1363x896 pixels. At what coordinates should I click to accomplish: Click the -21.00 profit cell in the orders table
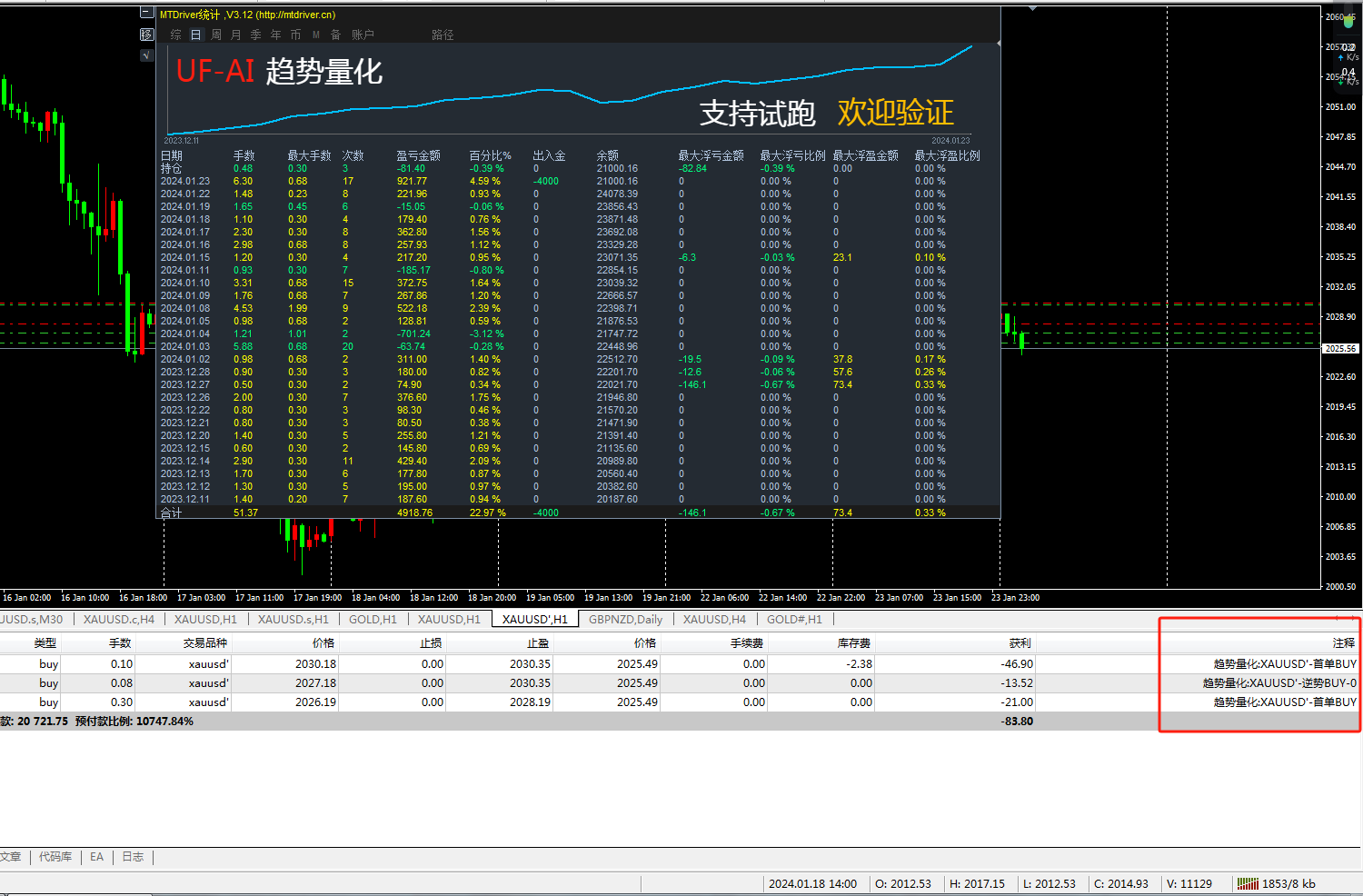[x=1017, y=702]
